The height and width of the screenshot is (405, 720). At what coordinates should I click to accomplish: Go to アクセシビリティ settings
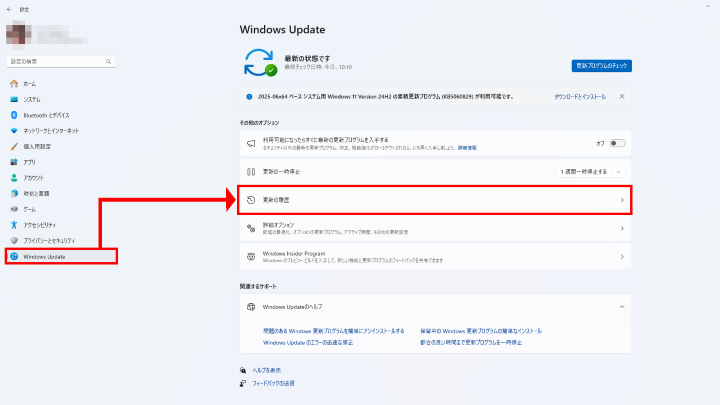tap(39, 225)
